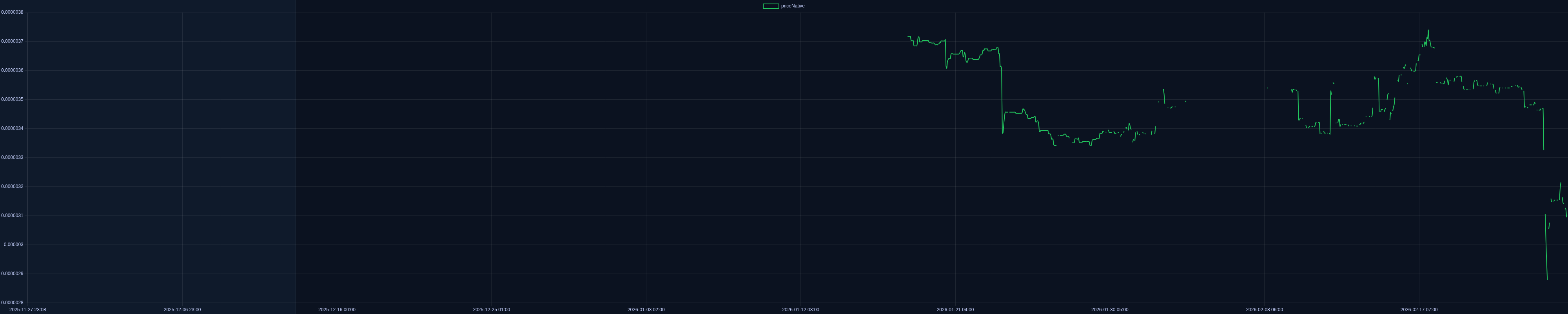The width and height of the screenshot is (1568, 314).
Task: Select the 2025-12-06 23:00 time axis label
Action: click(x=182, y=310)
